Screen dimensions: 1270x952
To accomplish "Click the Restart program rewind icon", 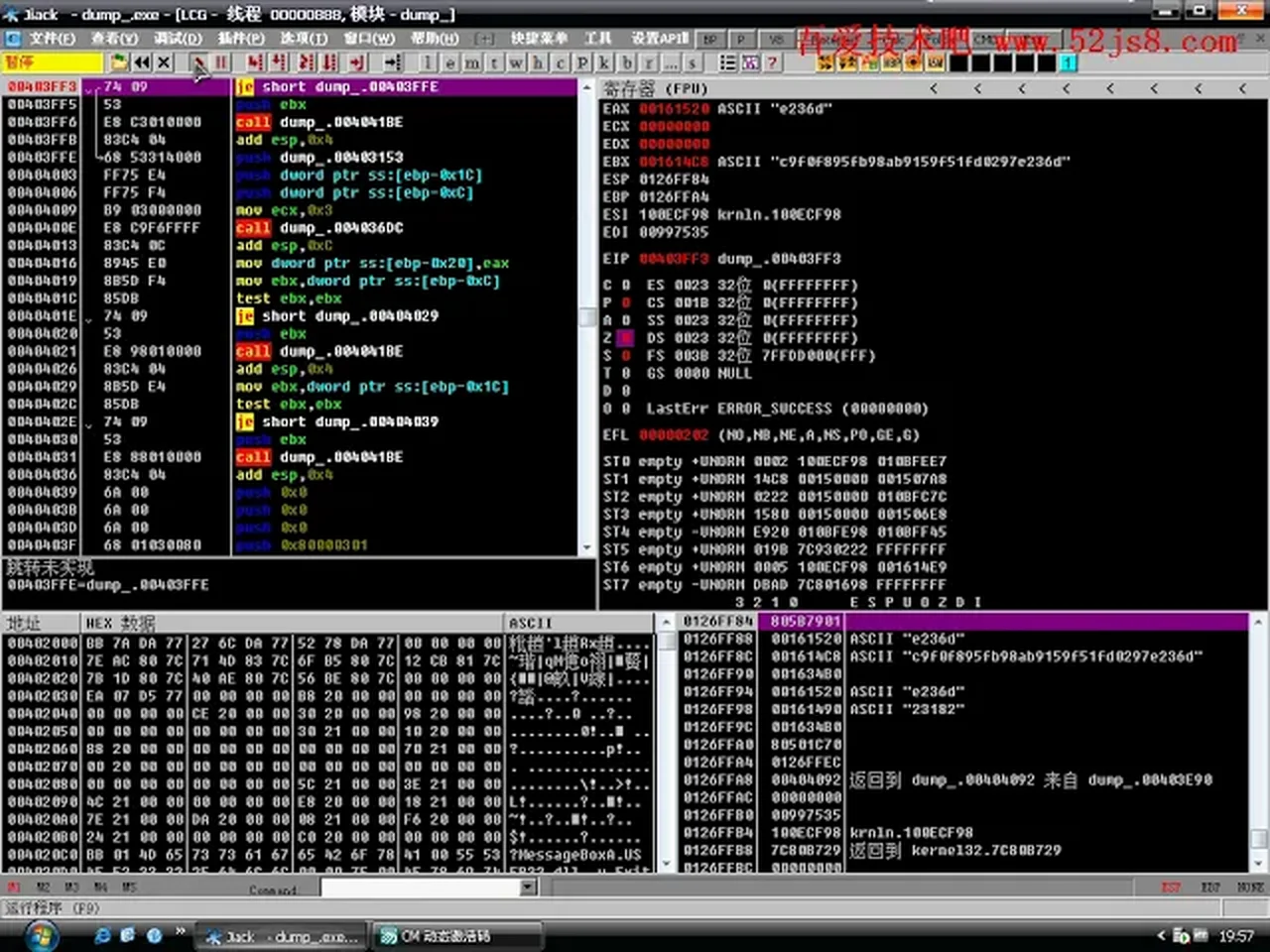I will (x=142, y=62).
